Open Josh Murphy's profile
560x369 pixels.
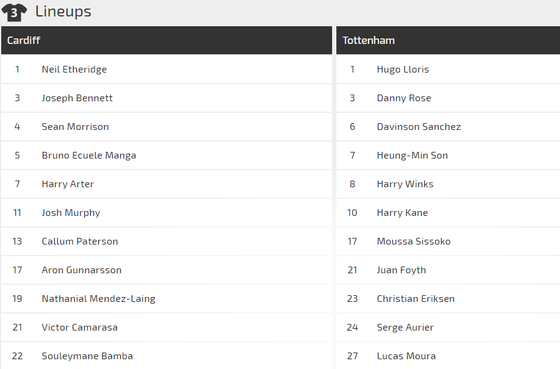71,213
